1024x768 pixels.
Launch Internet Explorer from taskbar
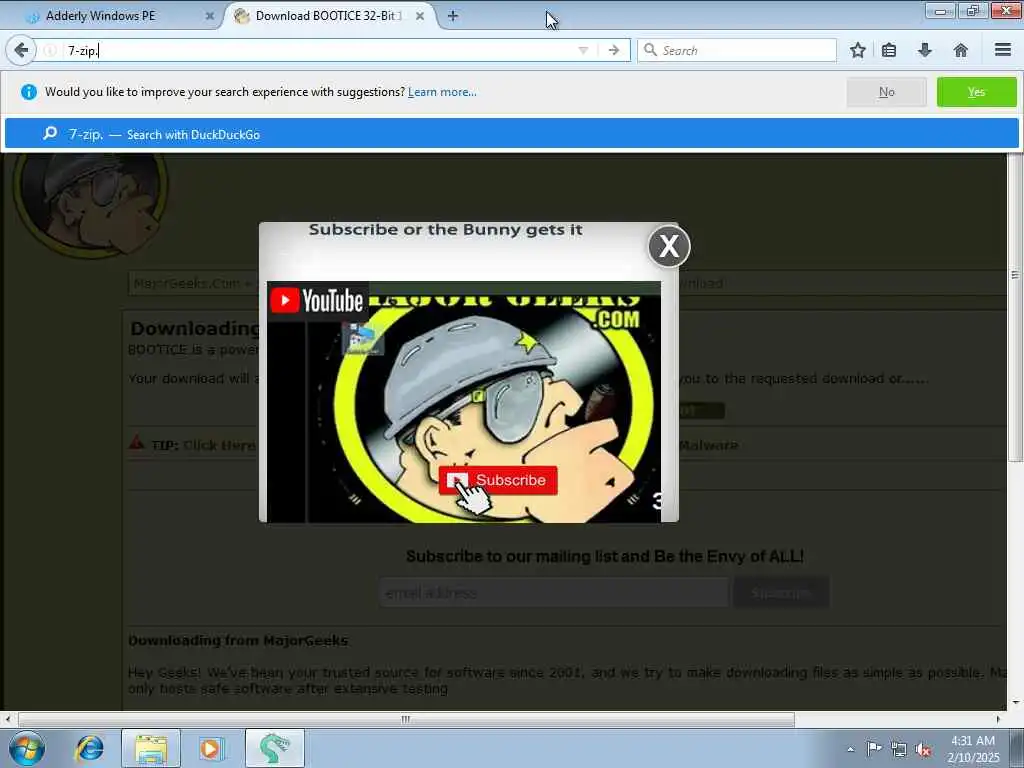90,748
